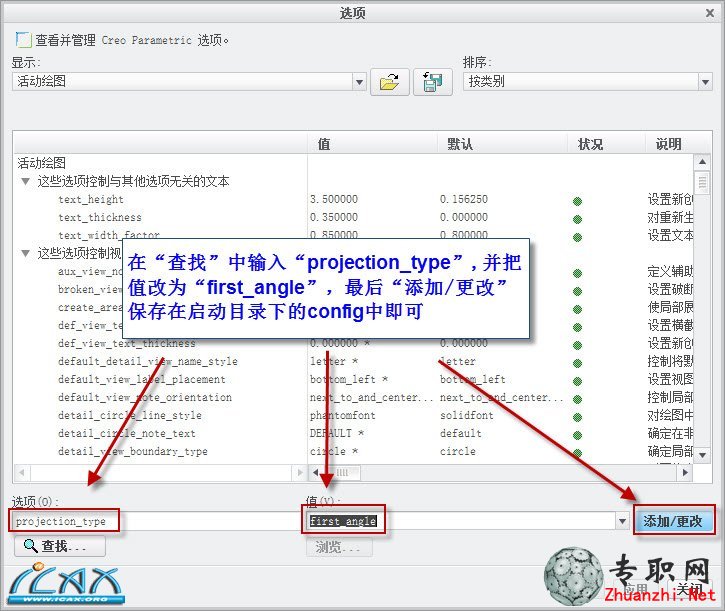
Task: Click green status dot for detail_view_boundary_type
Action: click(577, 453)
